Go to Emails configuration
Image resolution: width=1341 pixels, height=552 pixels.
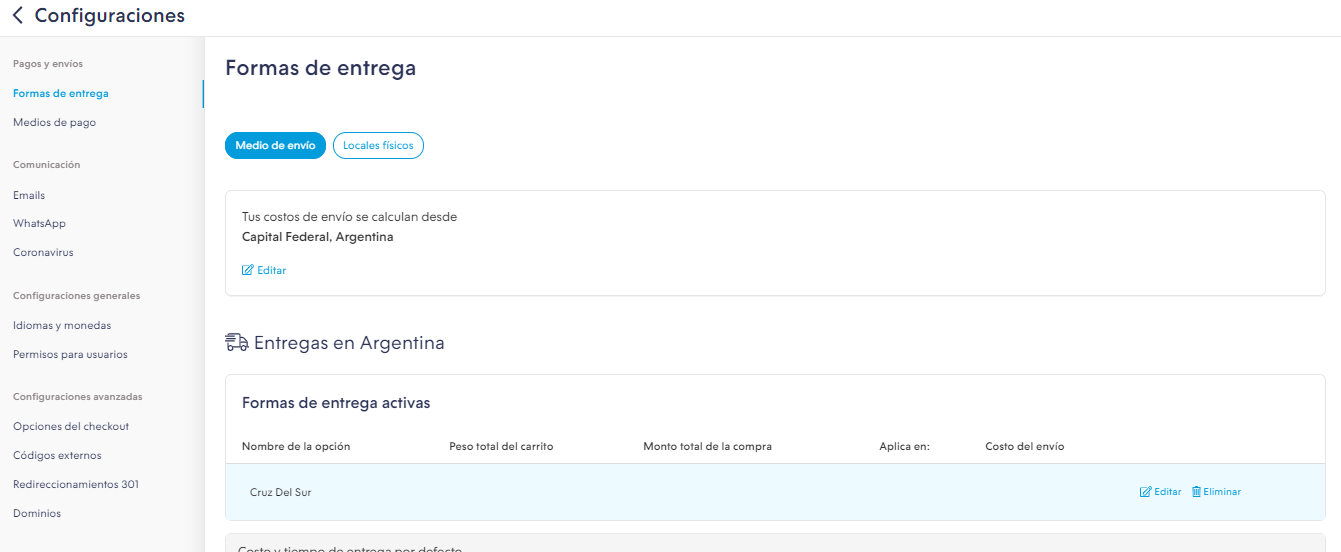coord(29,196)
